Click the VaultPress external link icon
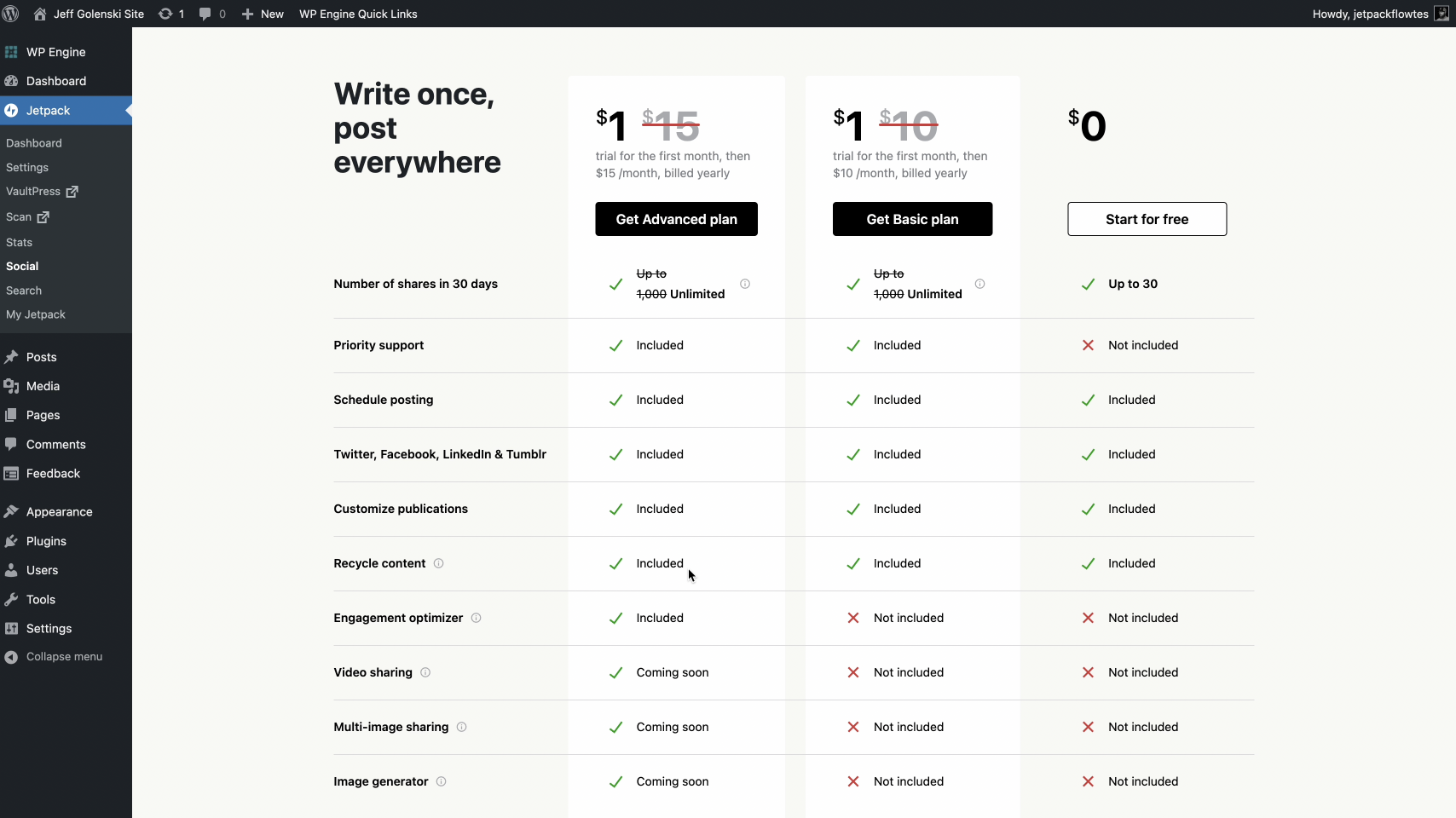The image size is (1456, 818). click(x=72, y=192)
